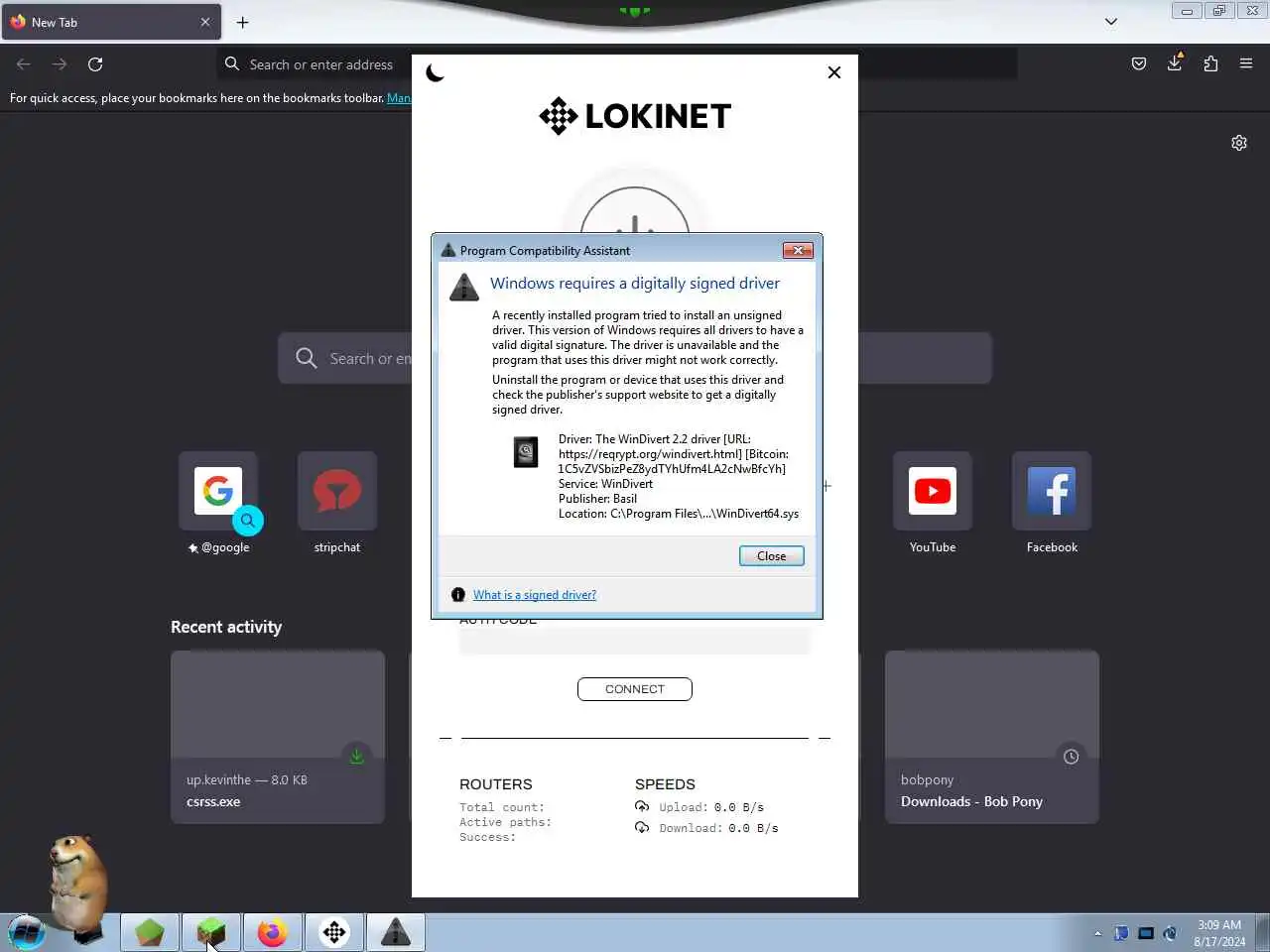Open Firefox hamburger application menu

click(1246, 64)
